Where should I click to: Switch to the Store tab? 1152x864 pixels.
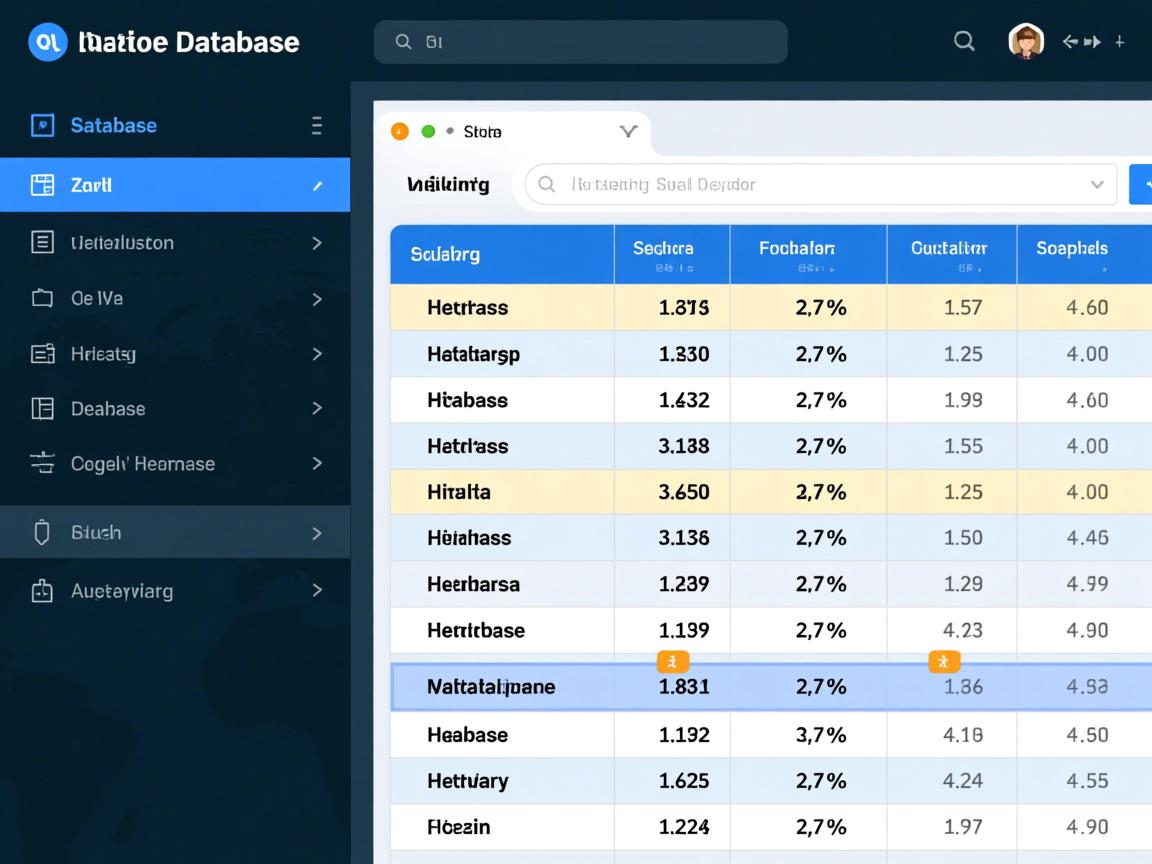pyautogui.click(x=482, y=131)
